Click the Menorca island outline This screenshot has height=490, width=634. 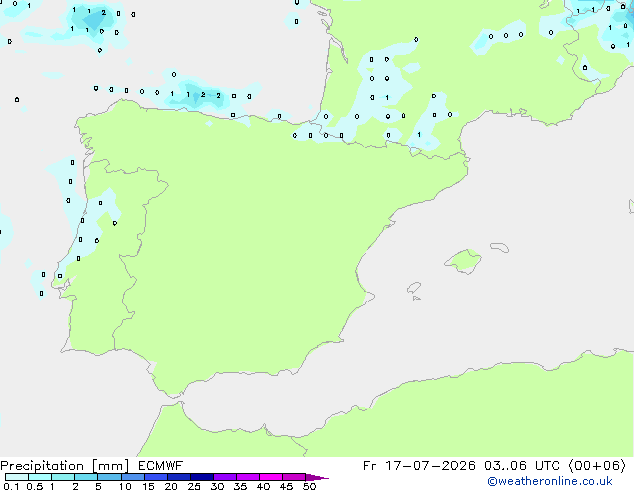500,247
